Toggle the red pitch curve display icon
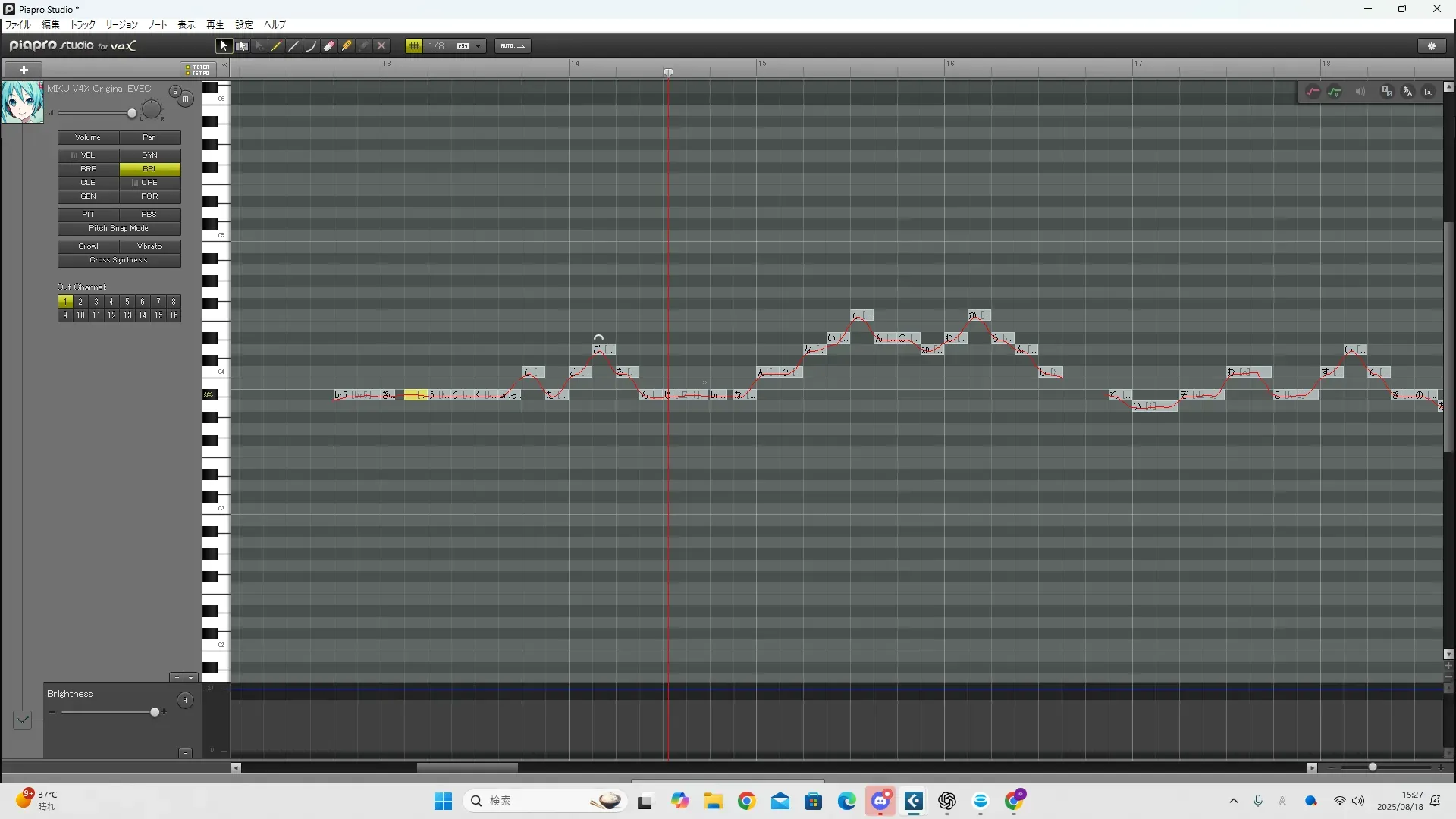This screenshot has width=1456, height=819. [x=1313, y=92]
